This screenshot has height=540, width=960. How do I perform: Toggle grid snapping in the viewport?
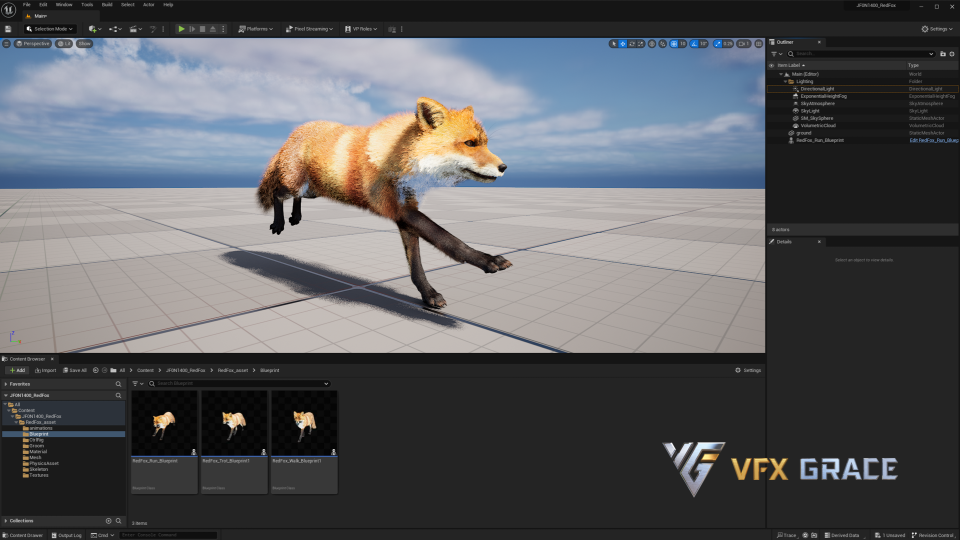673,43
